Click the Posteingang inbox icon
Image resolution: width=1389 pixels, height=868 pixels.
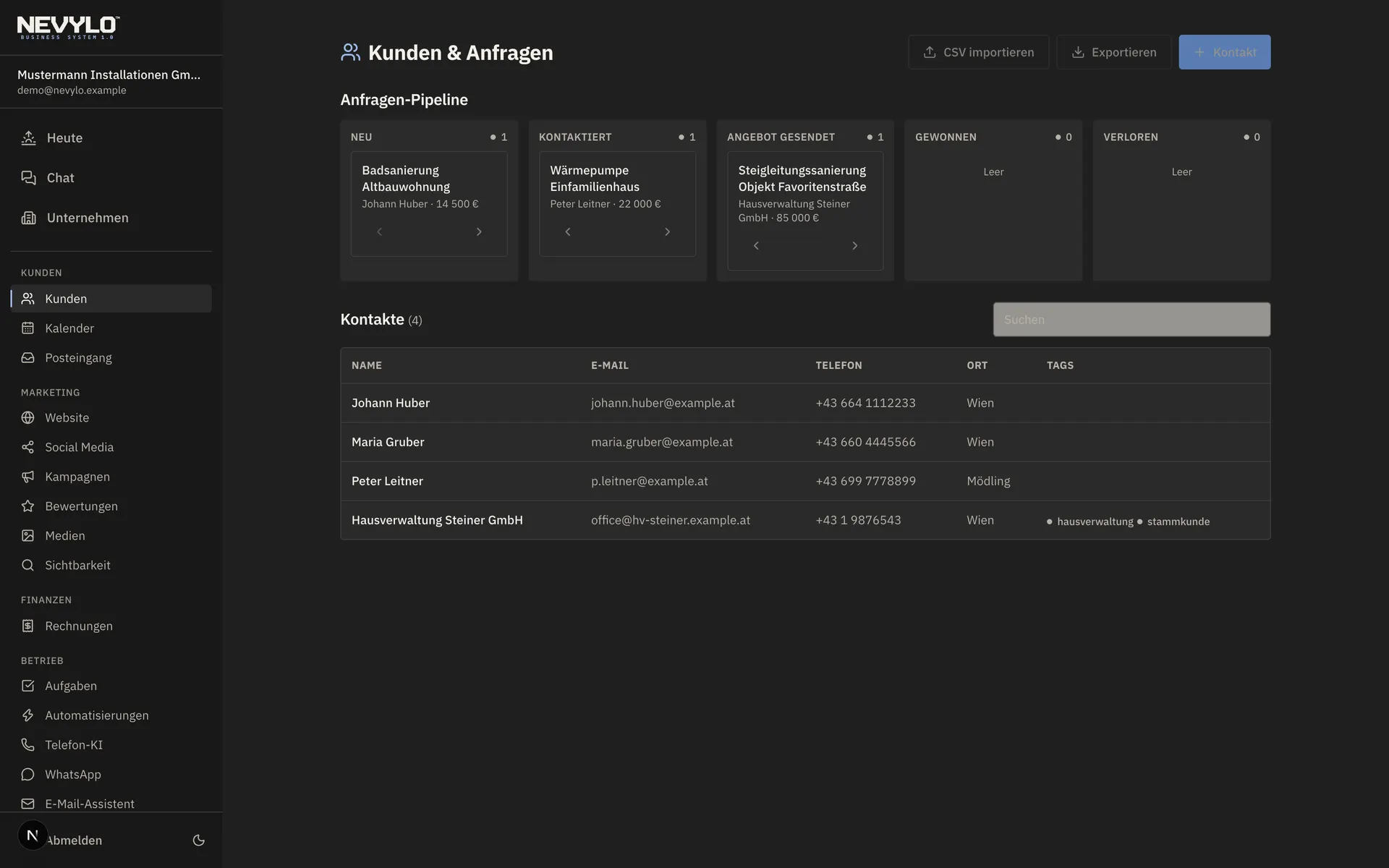pos(27,357)
